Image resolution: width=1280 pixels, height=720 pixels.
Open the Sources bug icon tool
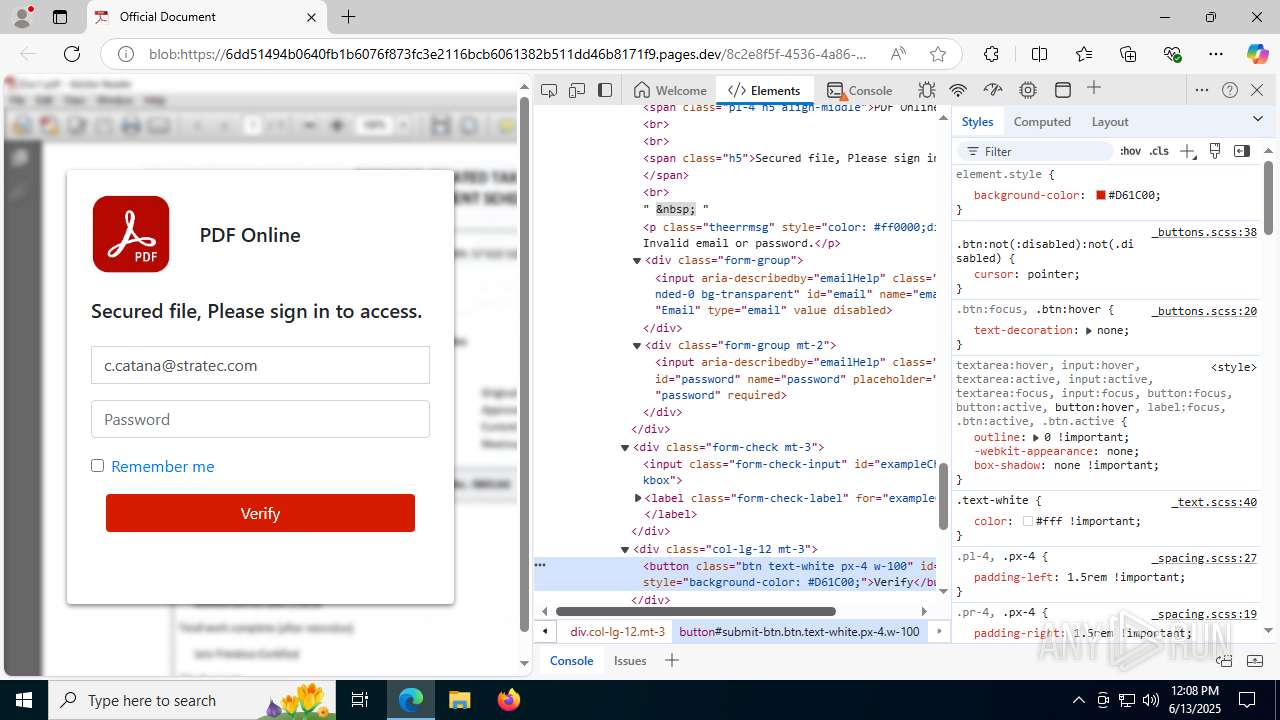[x=927, y=90]
